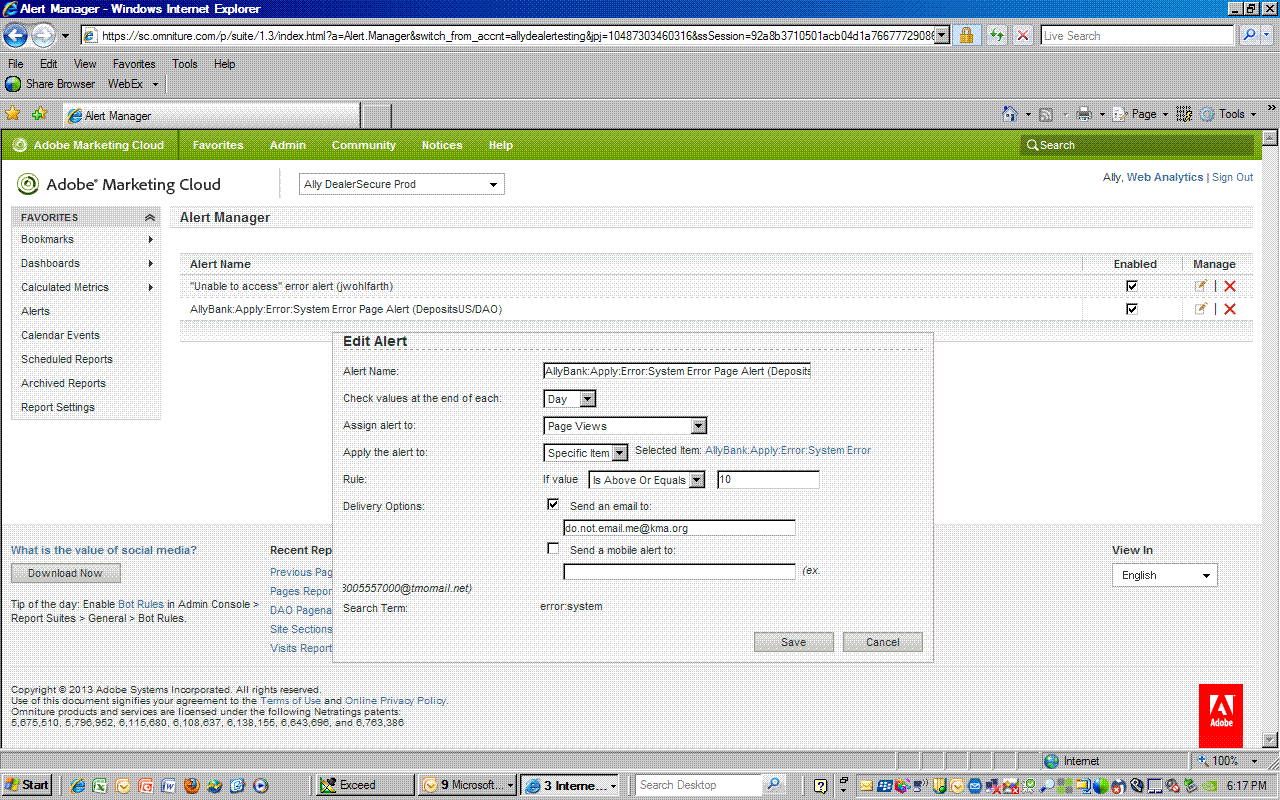
Task: Click the help question-mark icon on taskbar
Action: [x=821, y=786]
